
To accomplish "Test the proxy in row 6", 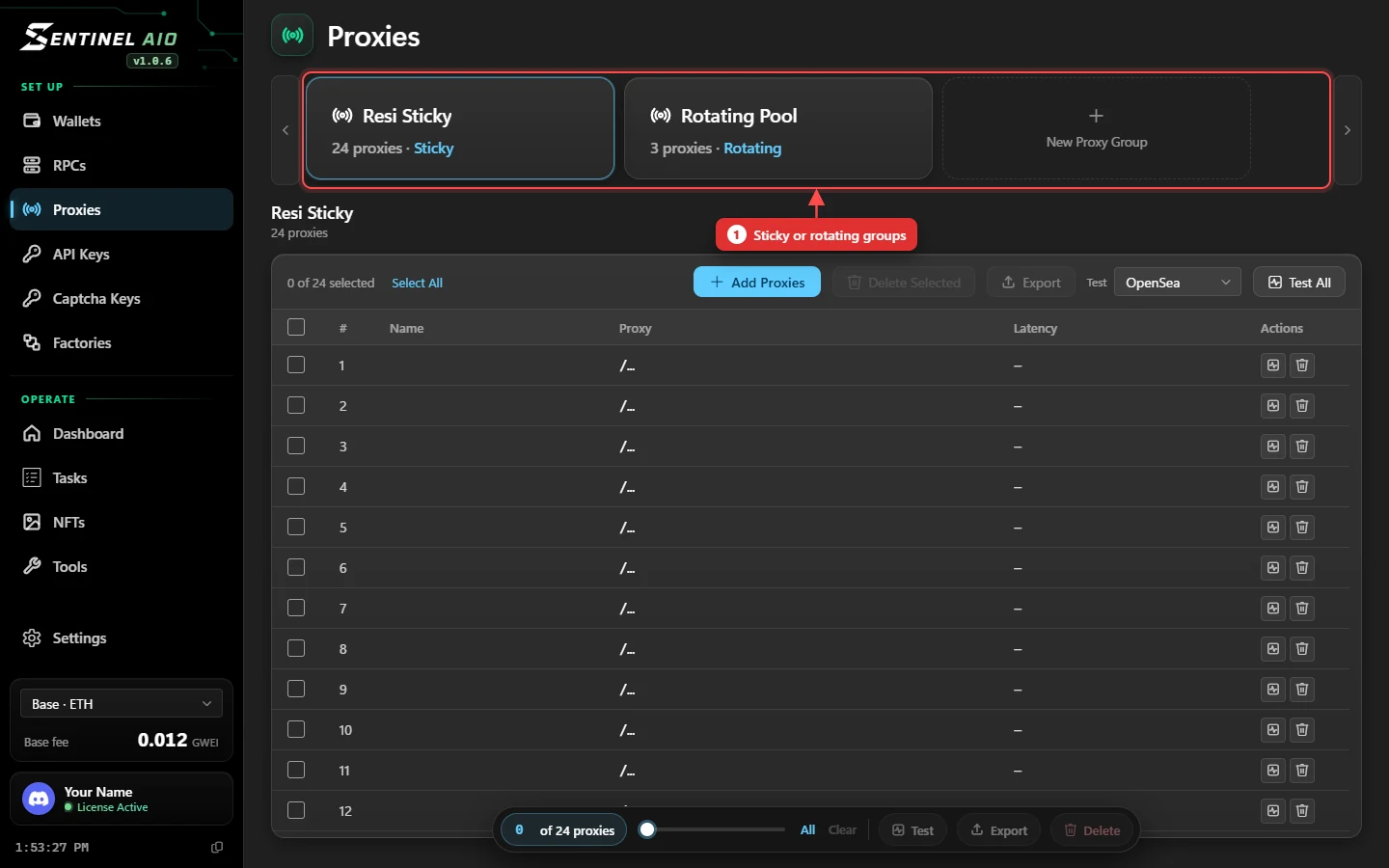I will click(1273, 568).
